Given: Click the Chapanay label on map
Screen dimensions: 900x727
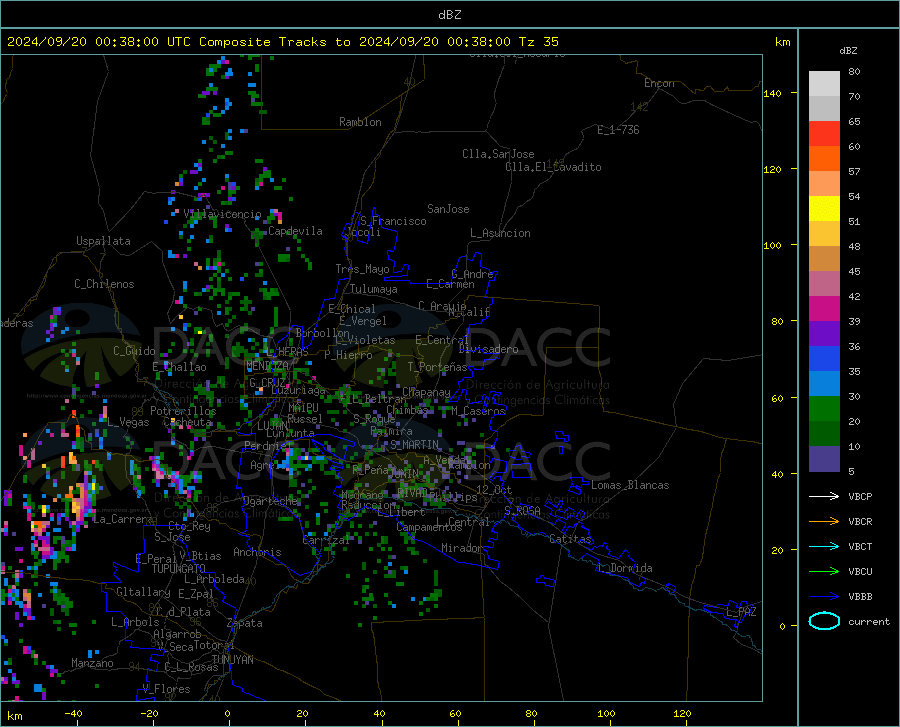Looking at the screenshot, I should point(426,392).
